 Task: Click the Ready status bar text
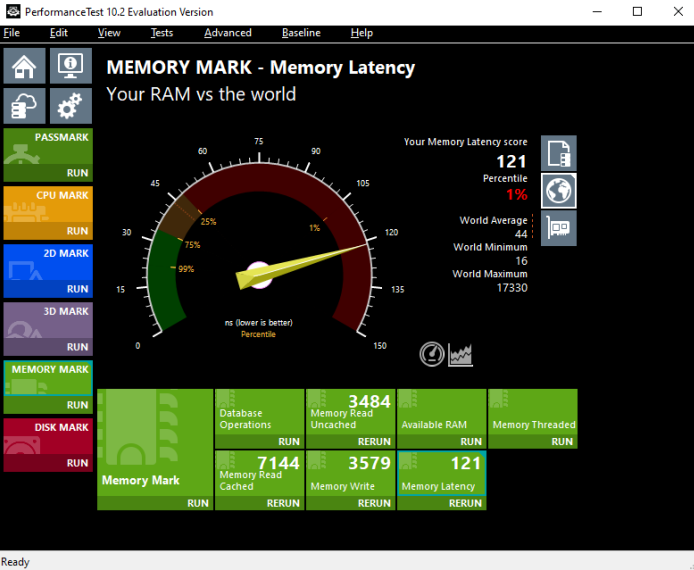tap(15, 562)
